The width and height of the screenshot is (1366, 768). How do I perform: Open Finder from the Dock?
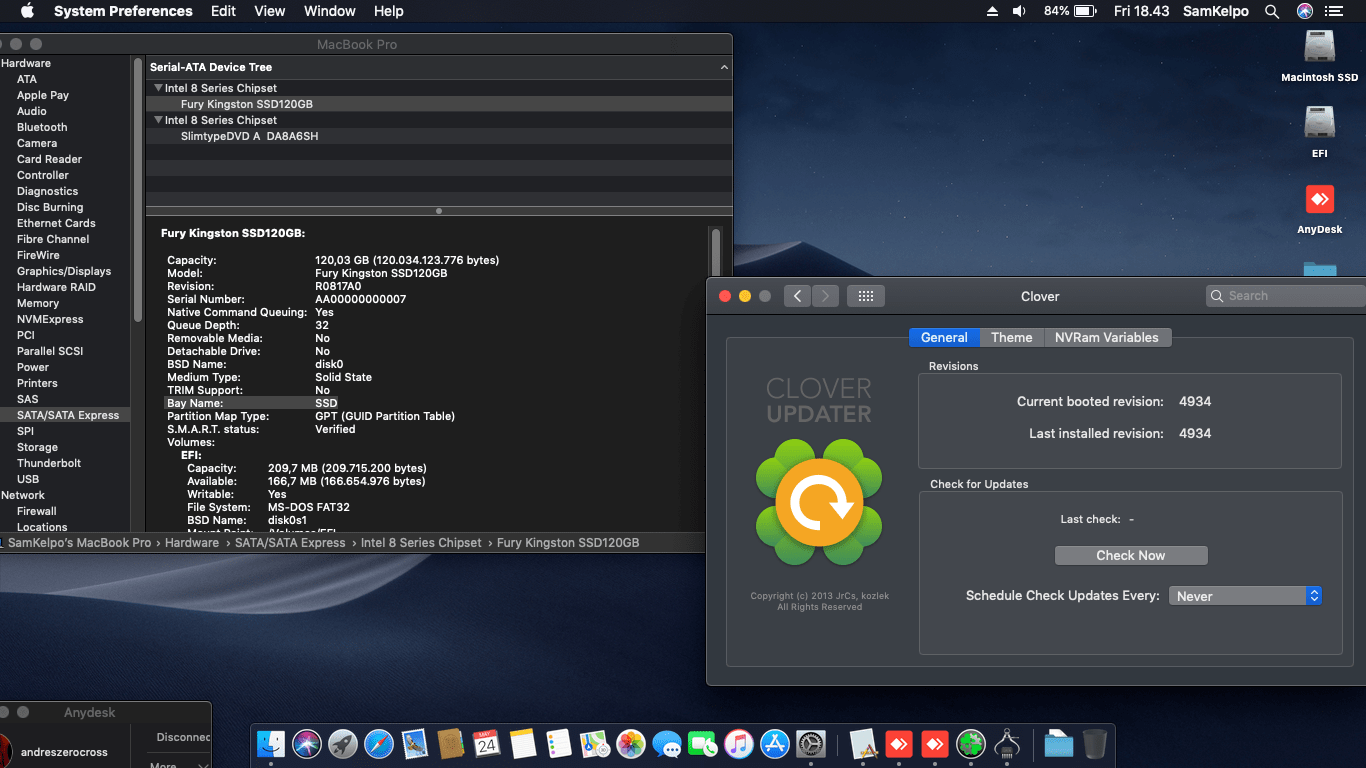point(271,744)
